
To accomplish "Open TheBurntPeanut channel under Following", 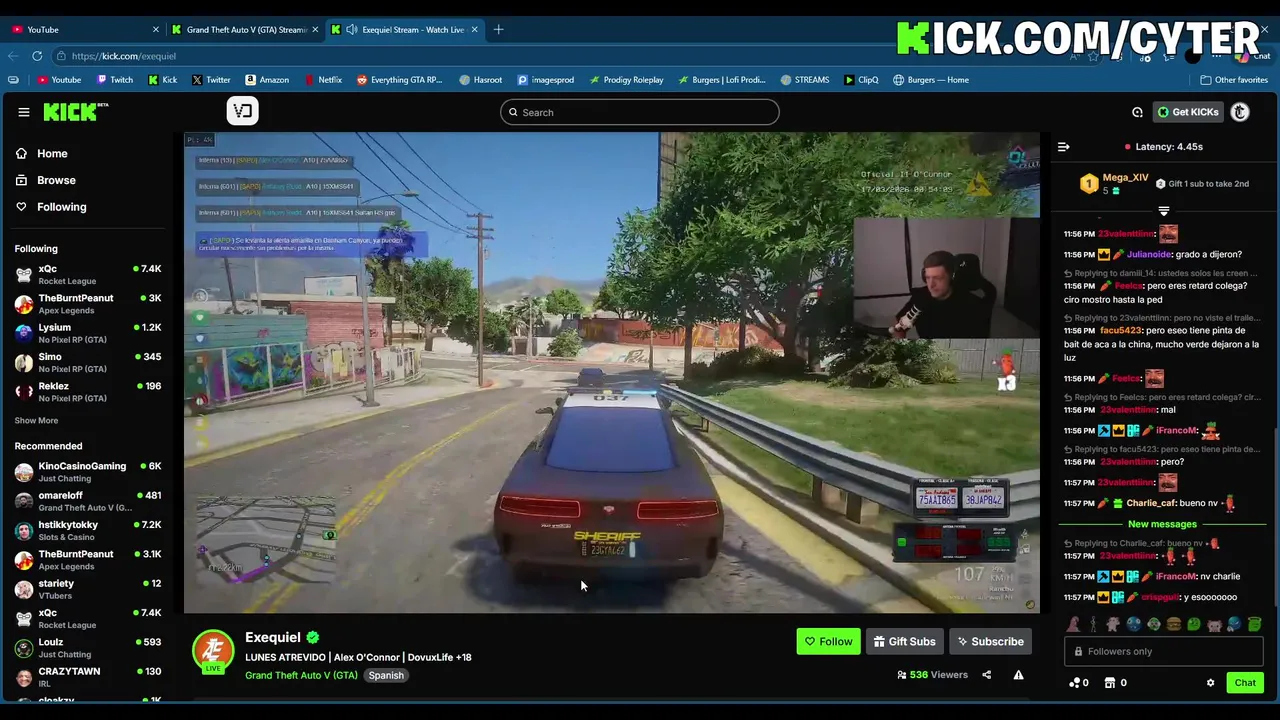I will point(88,304).
